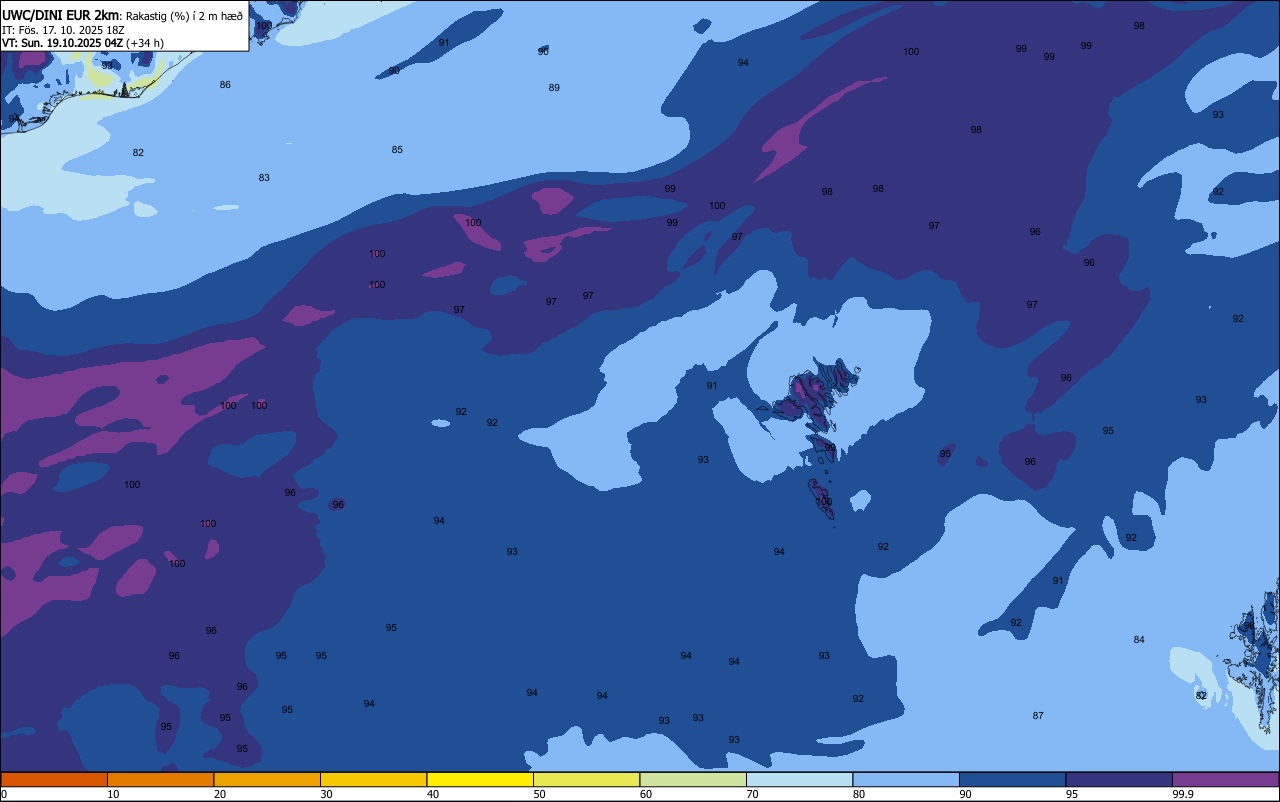
Task: Select the legend tick label '10'
Action: (113, 794)
